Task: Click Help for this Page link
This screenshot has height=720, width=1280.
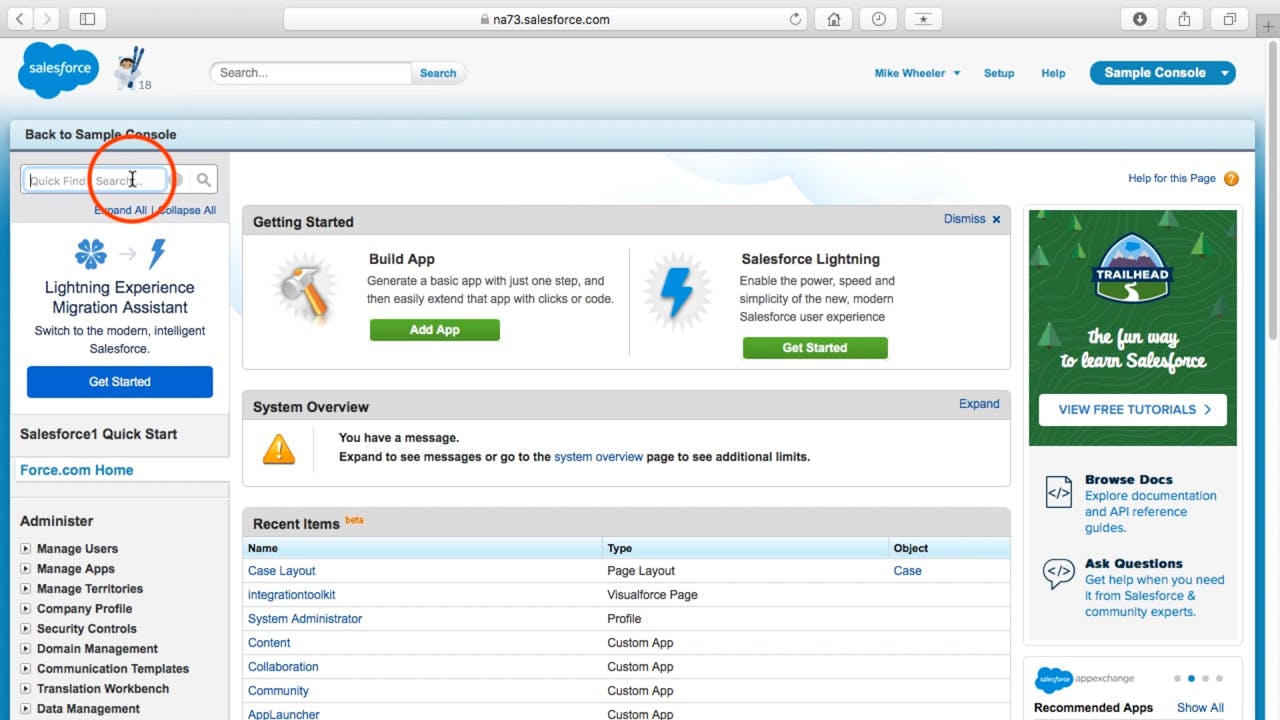Action: (x=1172, y=179)
